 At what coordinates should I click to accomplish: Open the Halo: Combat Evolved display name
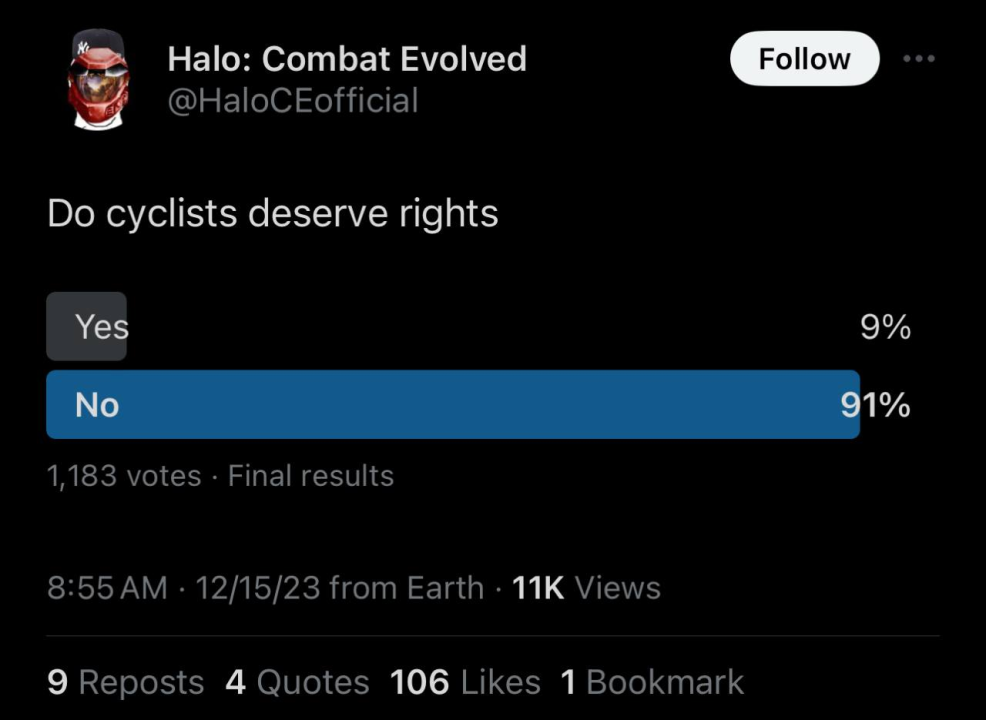pos(346,59)
